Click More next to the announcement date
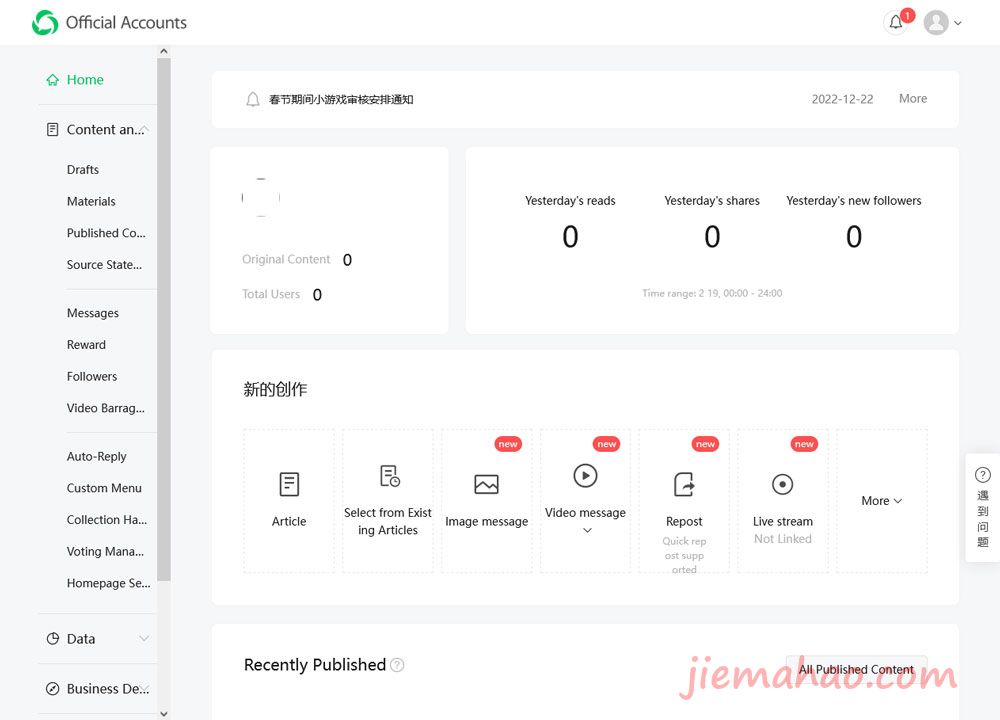 click(x=913, y=99)
